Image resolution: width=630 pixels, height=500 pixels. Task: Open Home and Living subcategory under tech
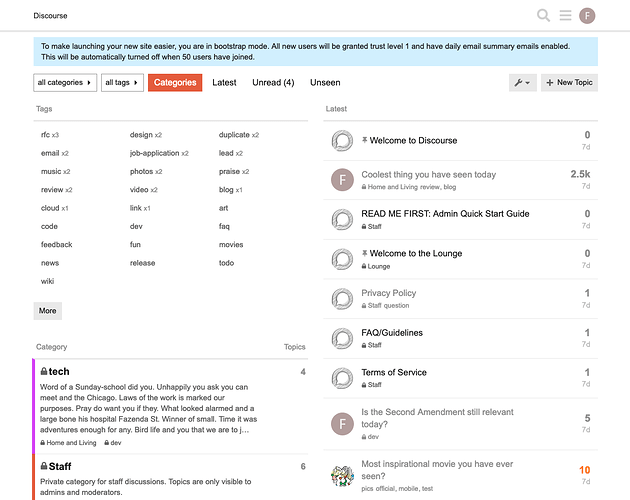coord(68,443)
